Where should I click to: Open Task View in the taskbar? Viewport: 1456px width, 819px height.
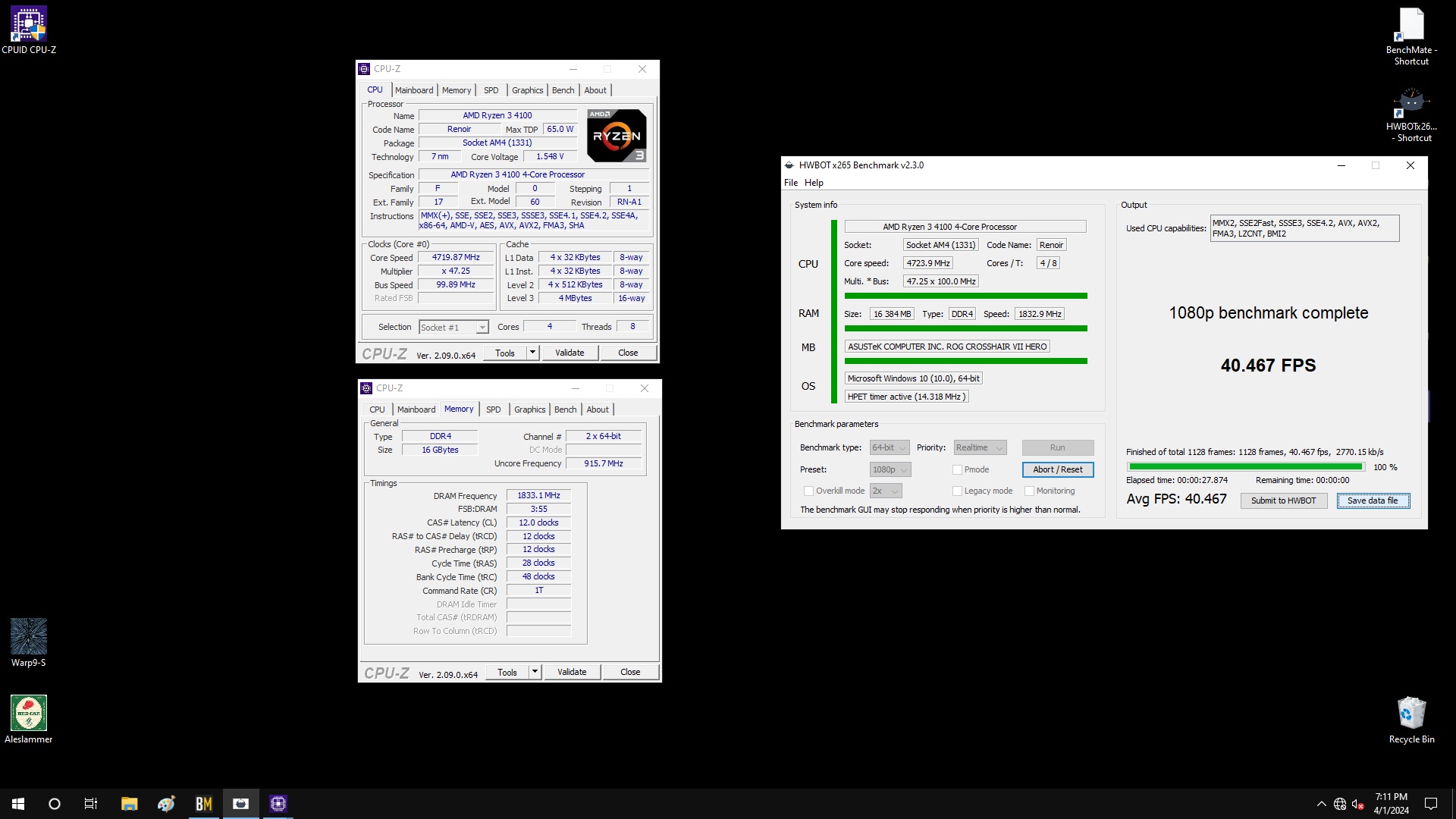tap(91, 804)
